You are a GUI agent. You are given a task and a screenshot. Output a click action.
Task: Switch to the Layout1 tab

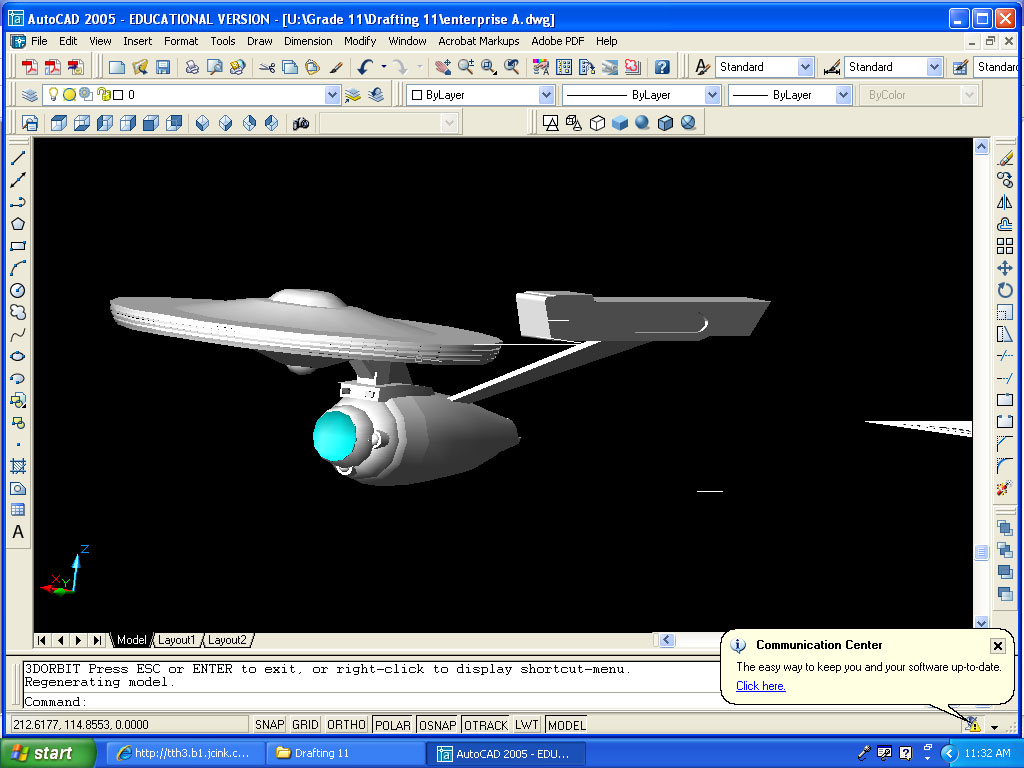(177, 640)
